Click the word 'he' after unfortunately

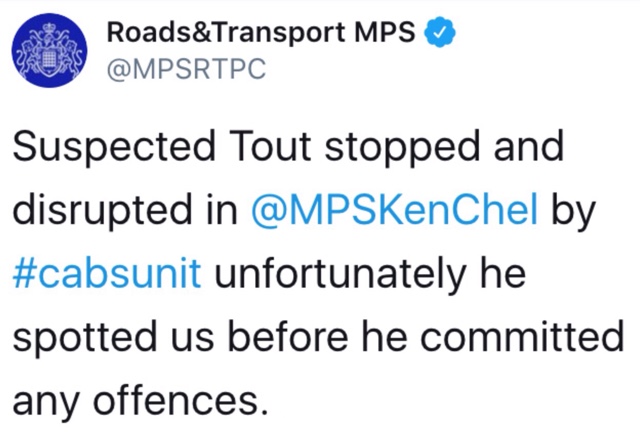[x=503, y=272]
